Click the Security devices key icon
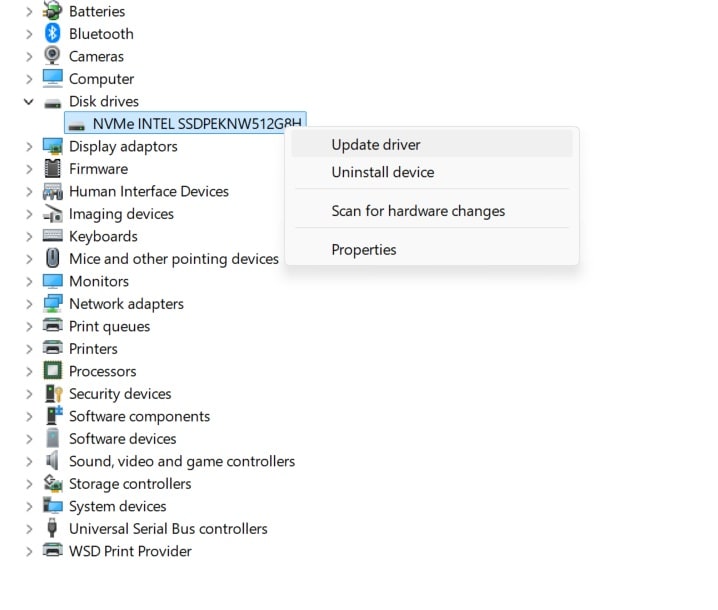This screenshot has height=610, width=718. (53, 393)
